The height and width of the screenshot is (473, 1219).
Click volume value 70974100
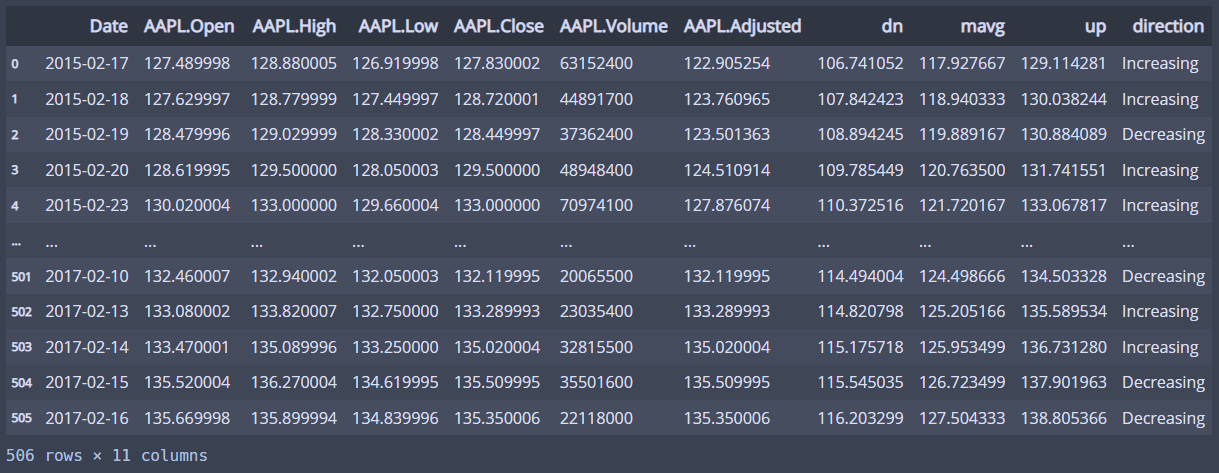pyautogui.click(x=597, y=205)
